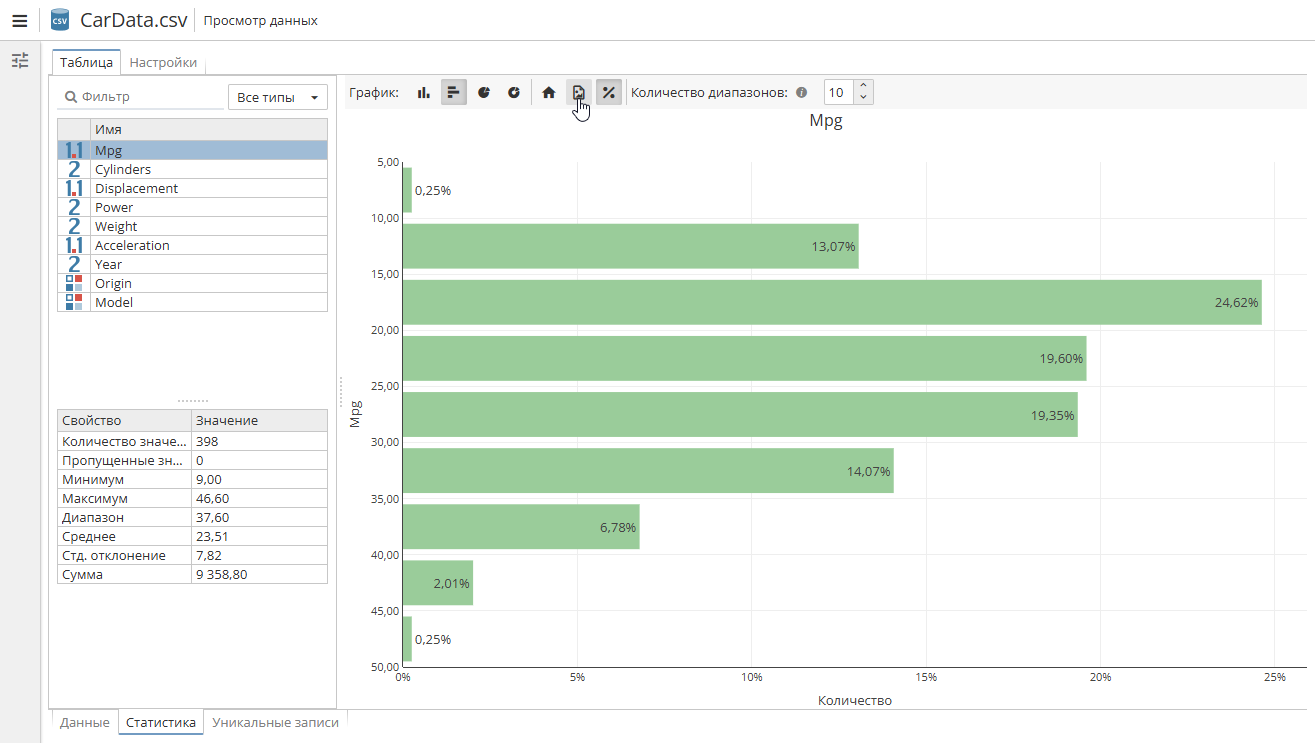Select the Origin column in the list

tap(113, 283)
